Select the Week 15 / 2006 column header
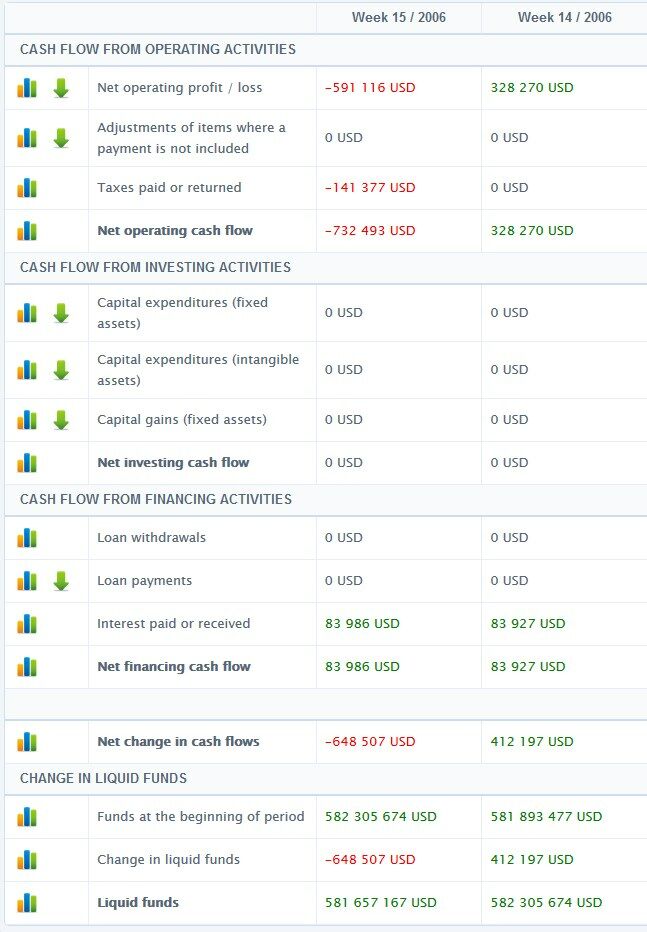The width and height of the screenshot is (647, 932). pyautogui.click(x=398, y=17)
